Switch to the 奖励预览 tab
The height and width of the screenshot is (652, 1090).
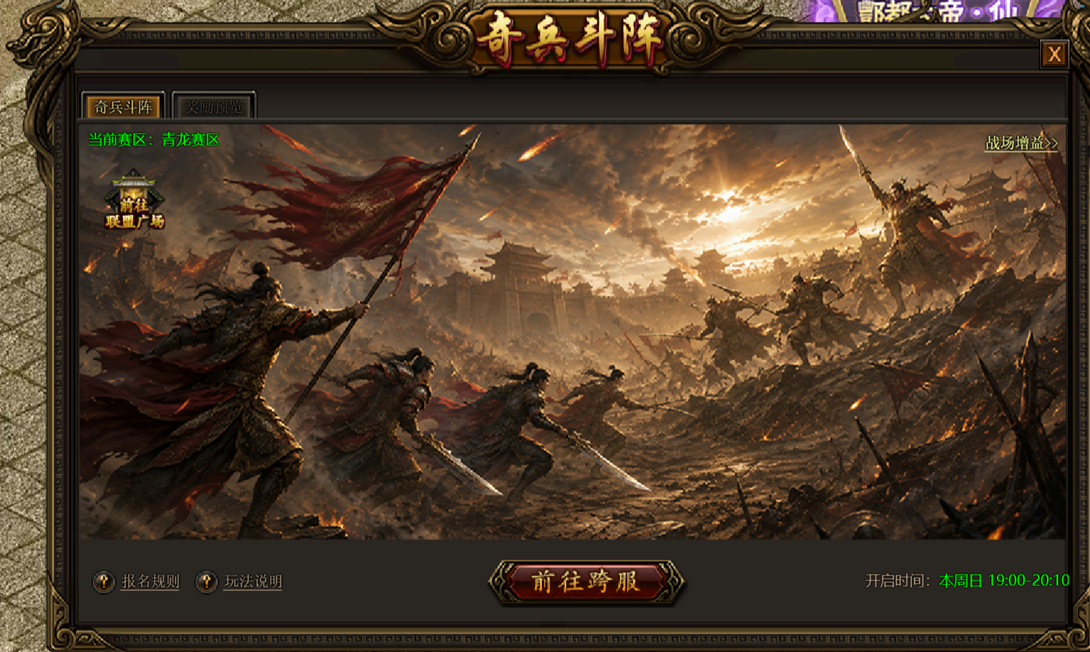tap(213, 106)
